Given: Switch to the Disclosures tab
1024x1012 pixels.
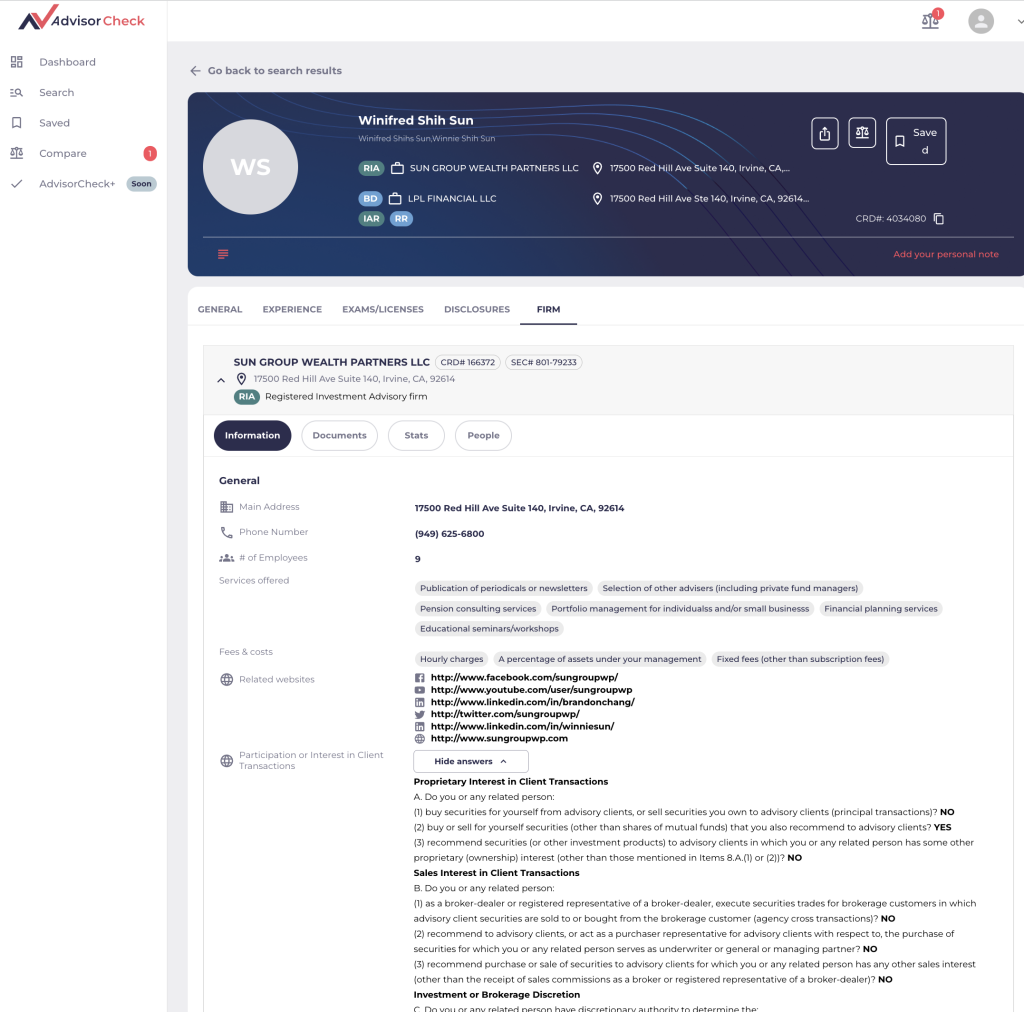Looking at the screenshot, I should [477, 309].
